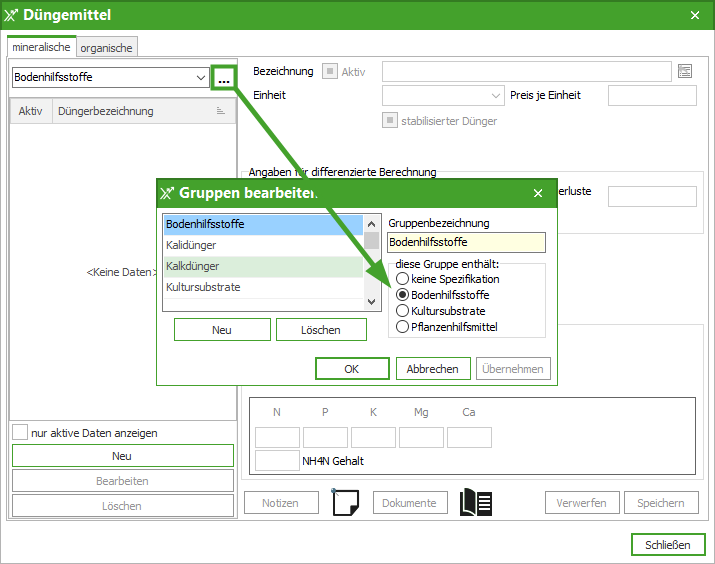
Task: Select Kalkdünger in the group list
Action: pyautogui.click(x=263, y=266)
